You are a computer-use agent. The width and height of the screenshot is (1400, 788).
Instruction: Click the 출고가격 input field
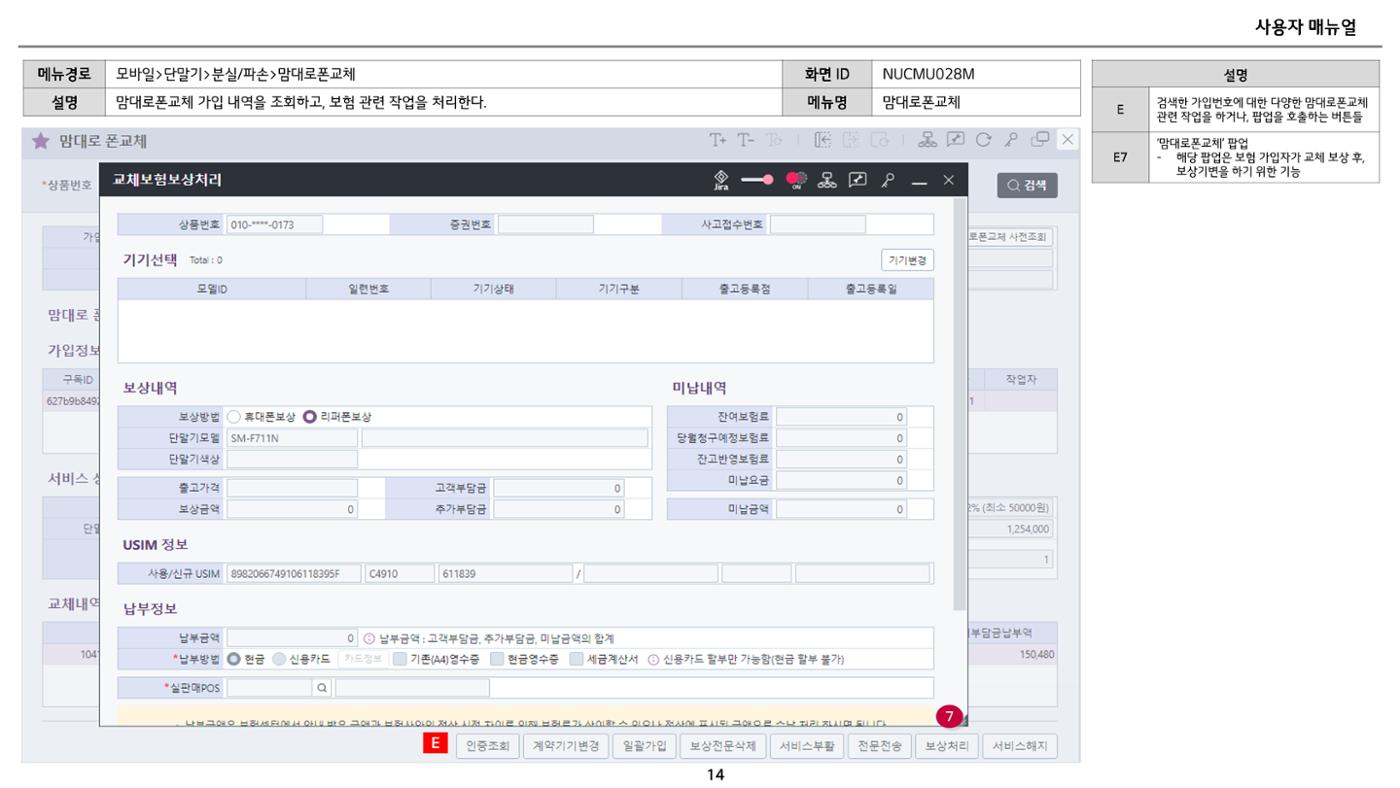[x=292, y=488]
